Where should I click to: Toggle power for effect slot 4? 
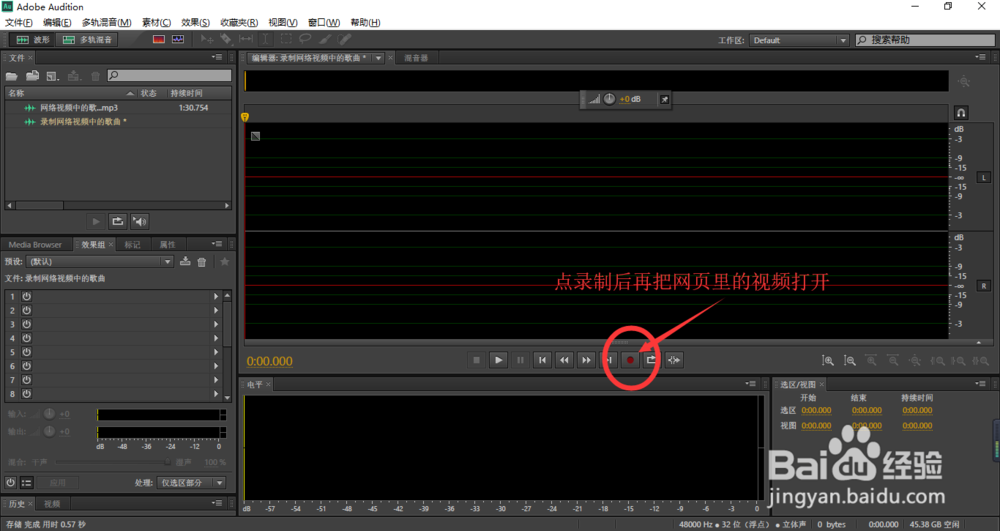tap(27, 338)
